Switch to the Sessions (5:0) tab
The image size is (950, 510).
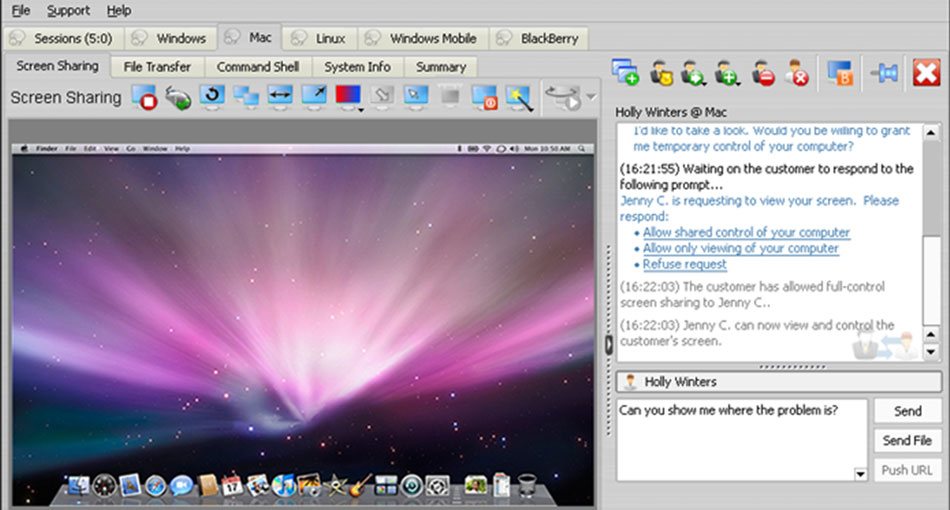pos(63,38)
